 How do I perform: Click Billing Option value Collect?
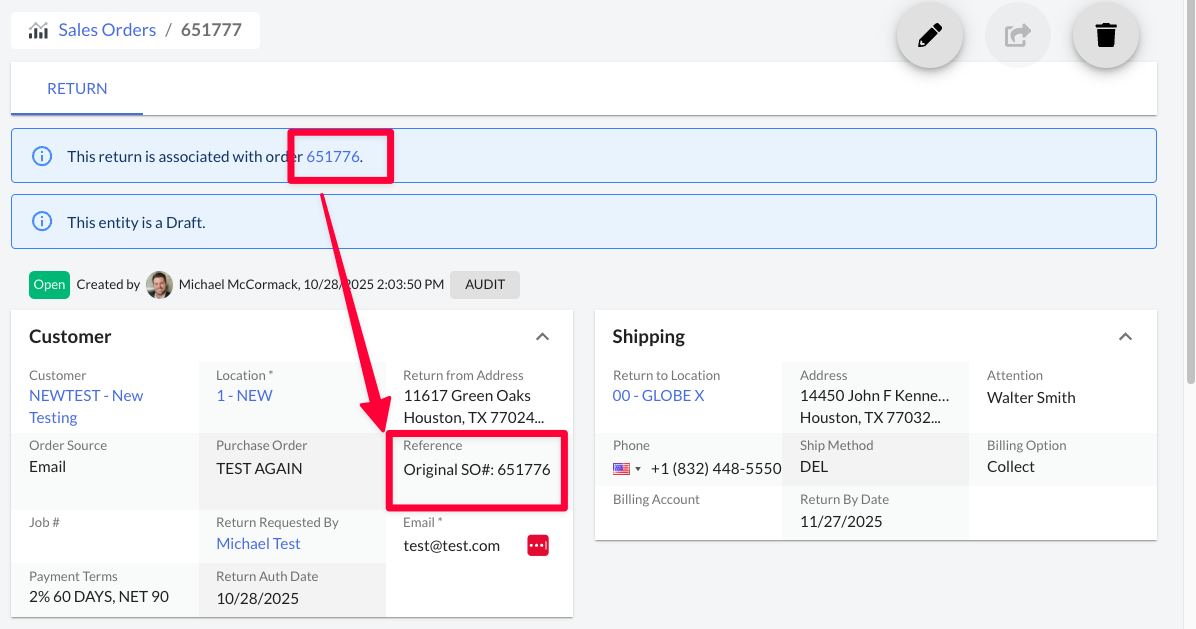(x=1011, y=467)
